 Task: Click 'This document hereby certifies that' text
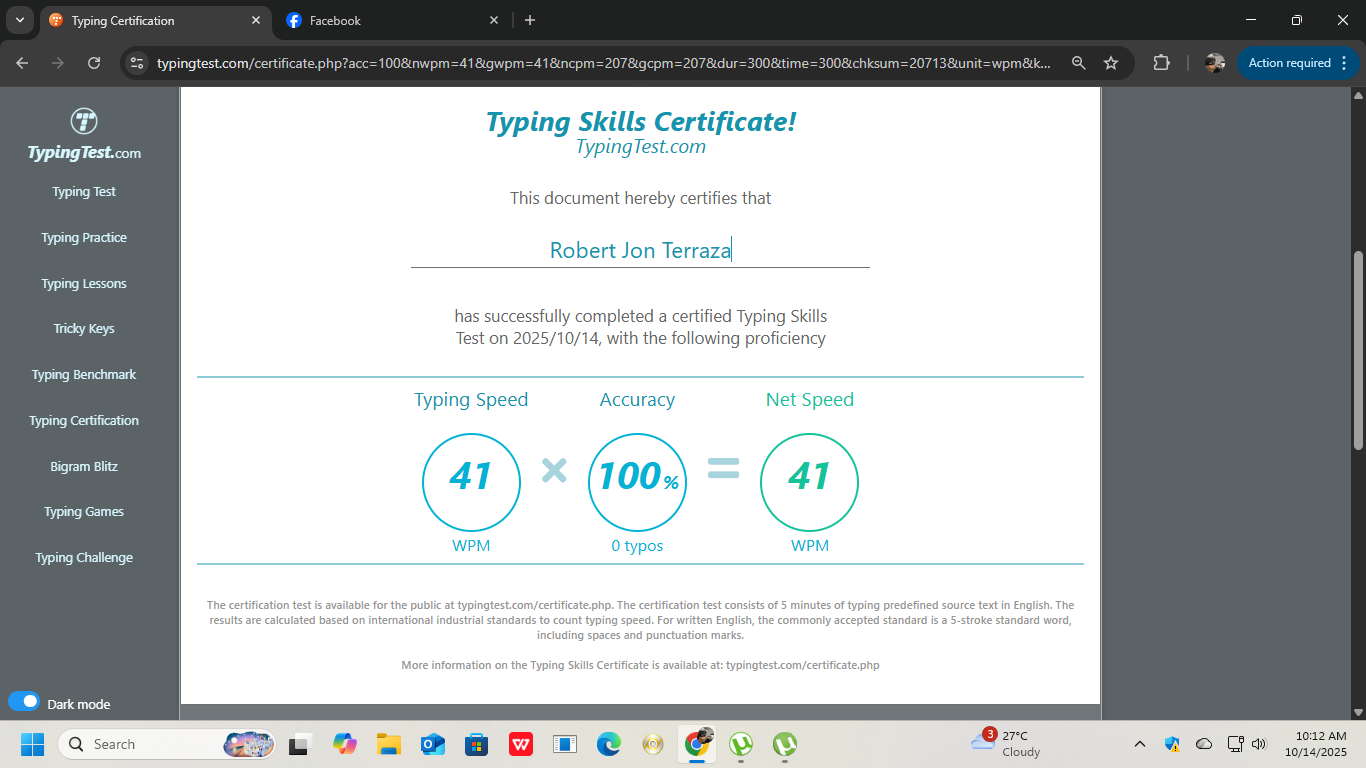tap(640, 198)
